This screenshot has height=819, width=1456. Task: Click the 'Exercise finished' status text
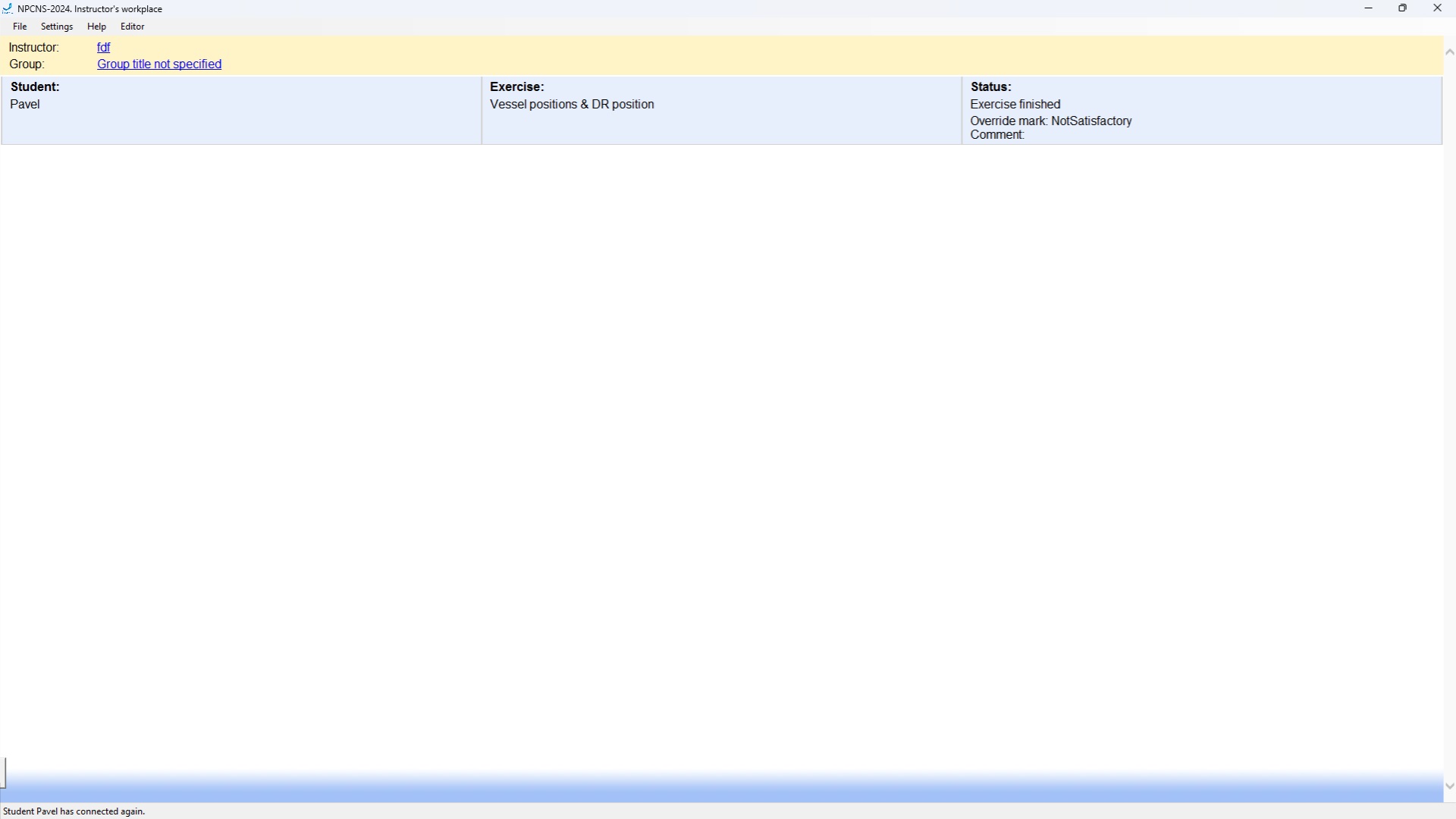pyautogui.click(x=1015, y=105)
